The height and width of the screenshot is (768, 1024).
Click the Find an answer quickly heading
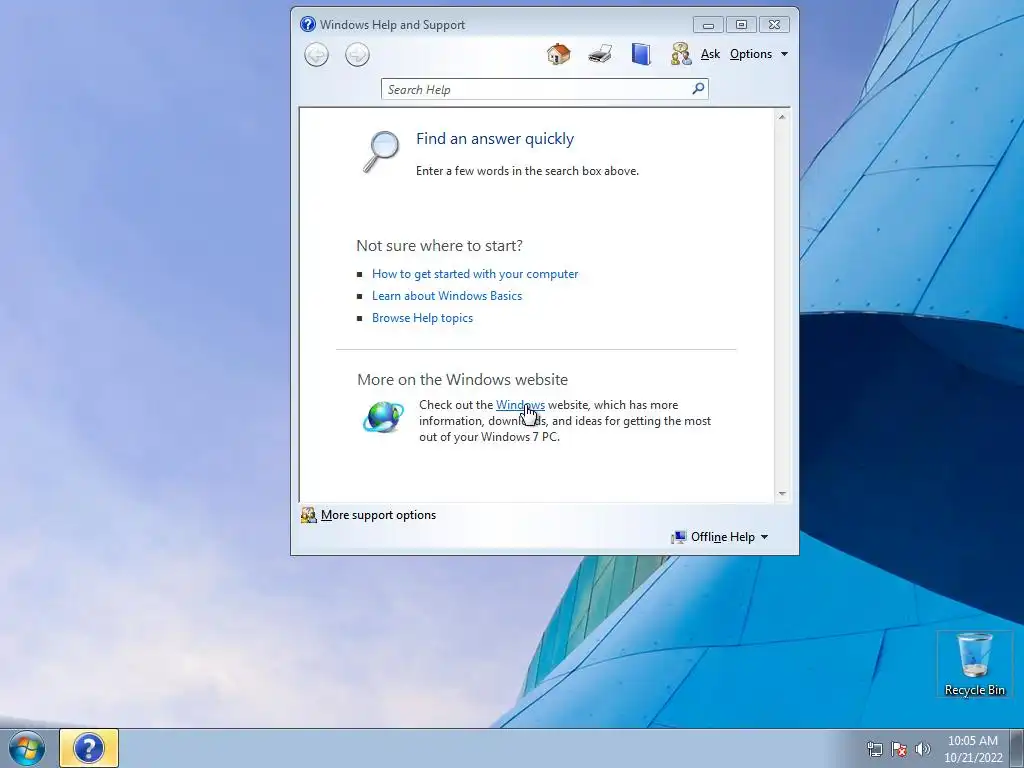coord(495,138)
